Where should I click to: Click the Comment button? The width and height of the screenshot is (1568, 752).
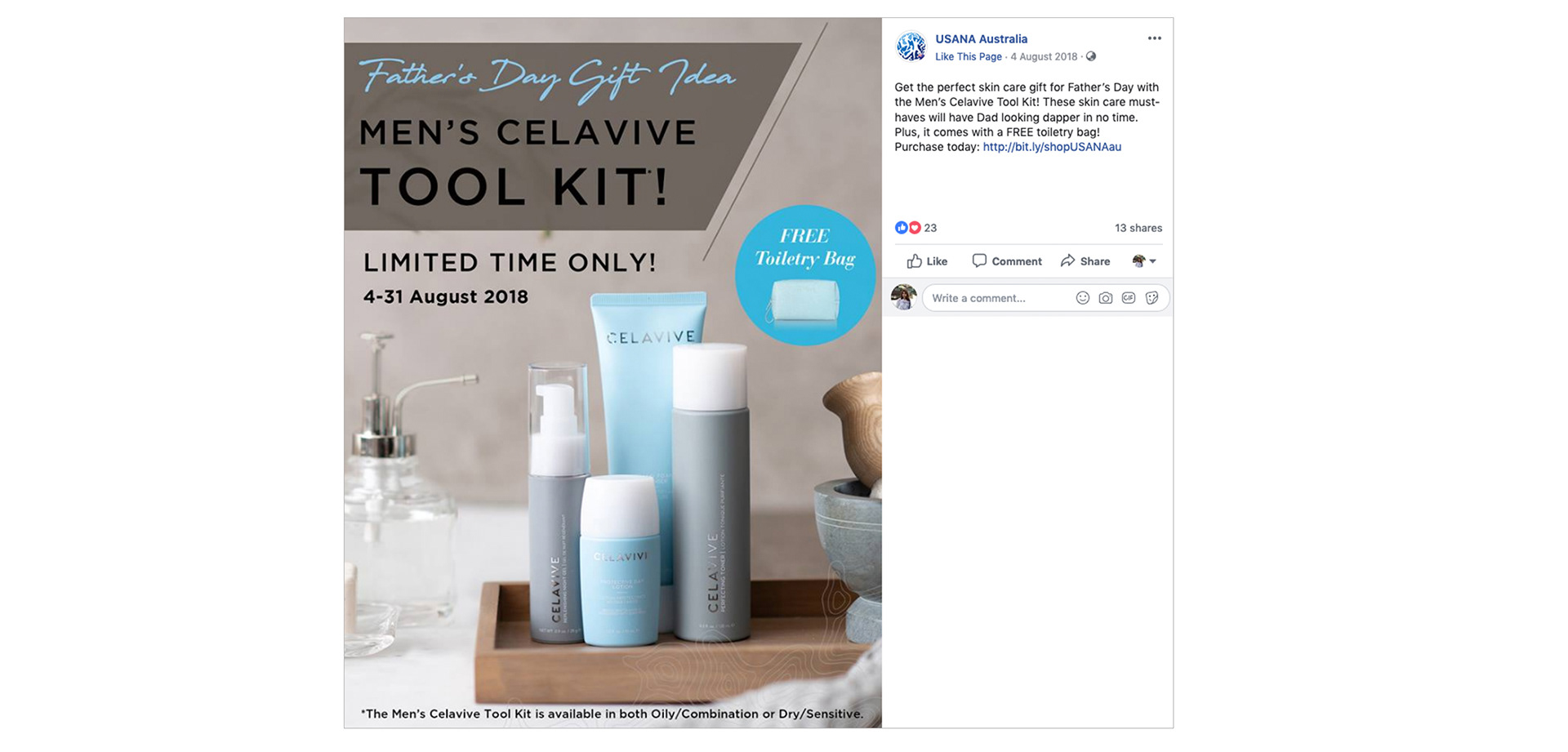1007,261
